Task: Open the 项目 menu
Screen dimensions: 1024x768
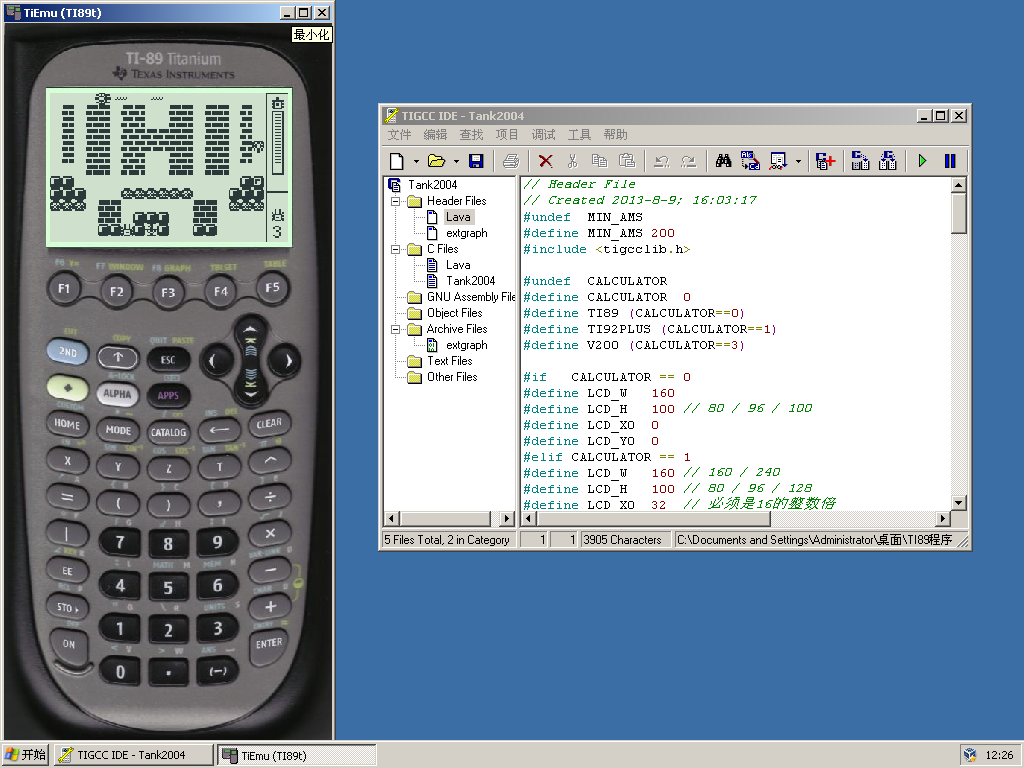Action: (507, 135)
